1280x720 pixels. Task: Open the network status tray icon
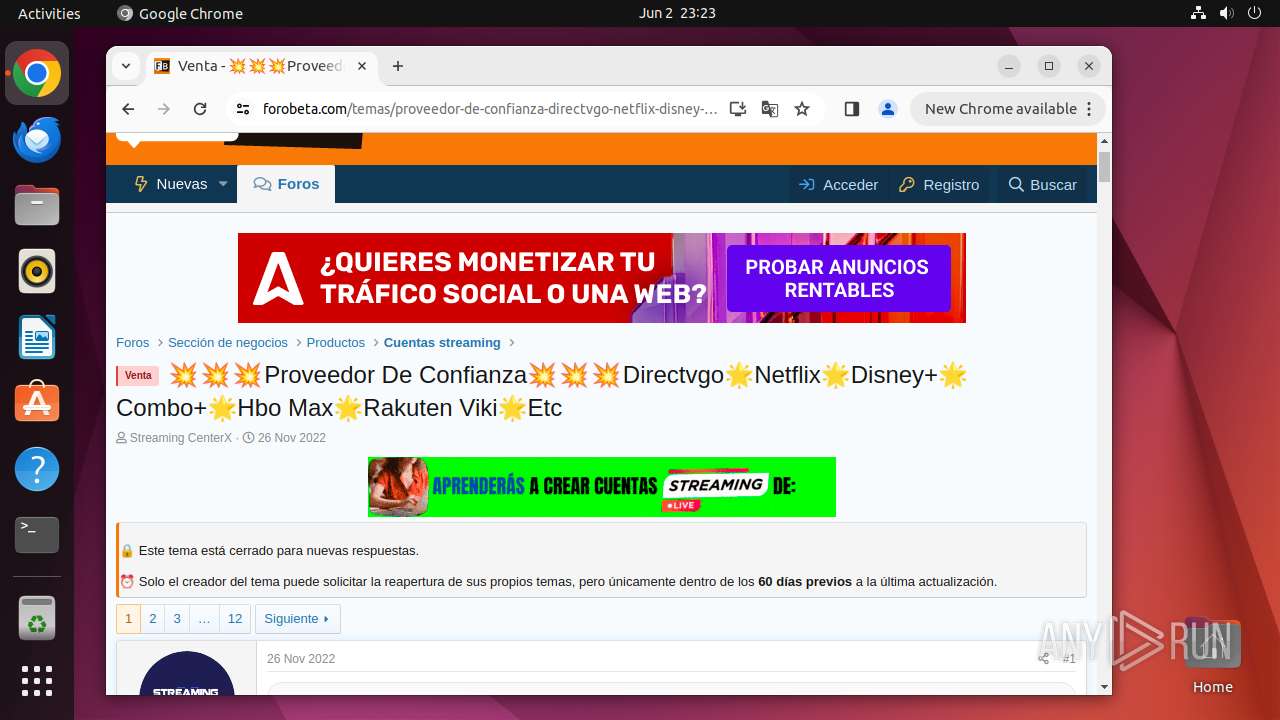click(1199, 13)
